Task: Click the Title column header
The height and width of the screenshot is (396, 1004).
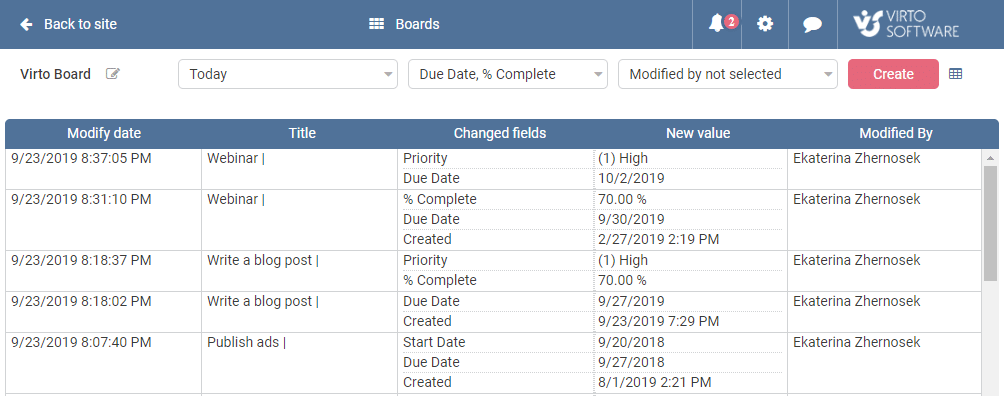Action: point(302,133)
